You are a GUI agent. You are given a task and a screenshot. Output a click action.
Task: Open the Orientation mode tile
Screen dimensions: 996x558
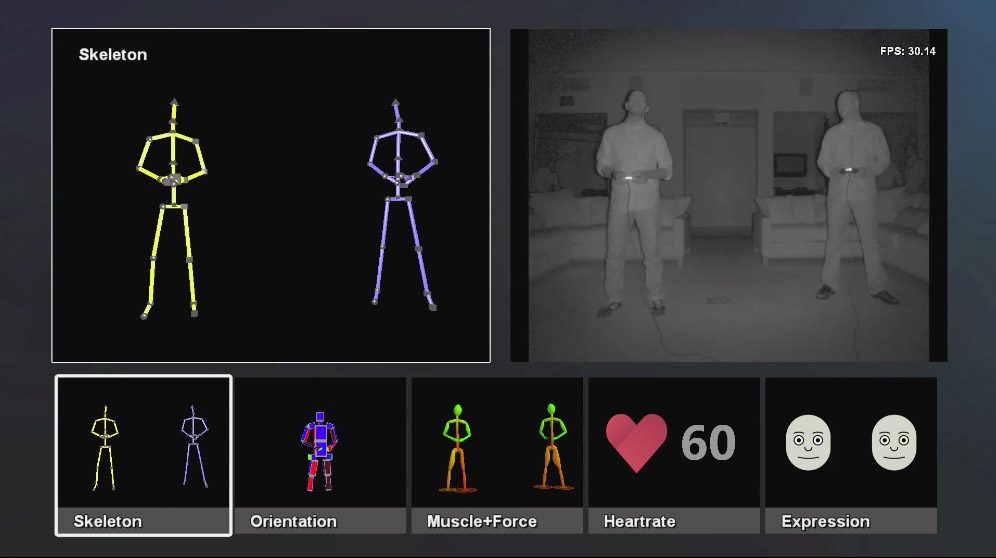point(320,456)
